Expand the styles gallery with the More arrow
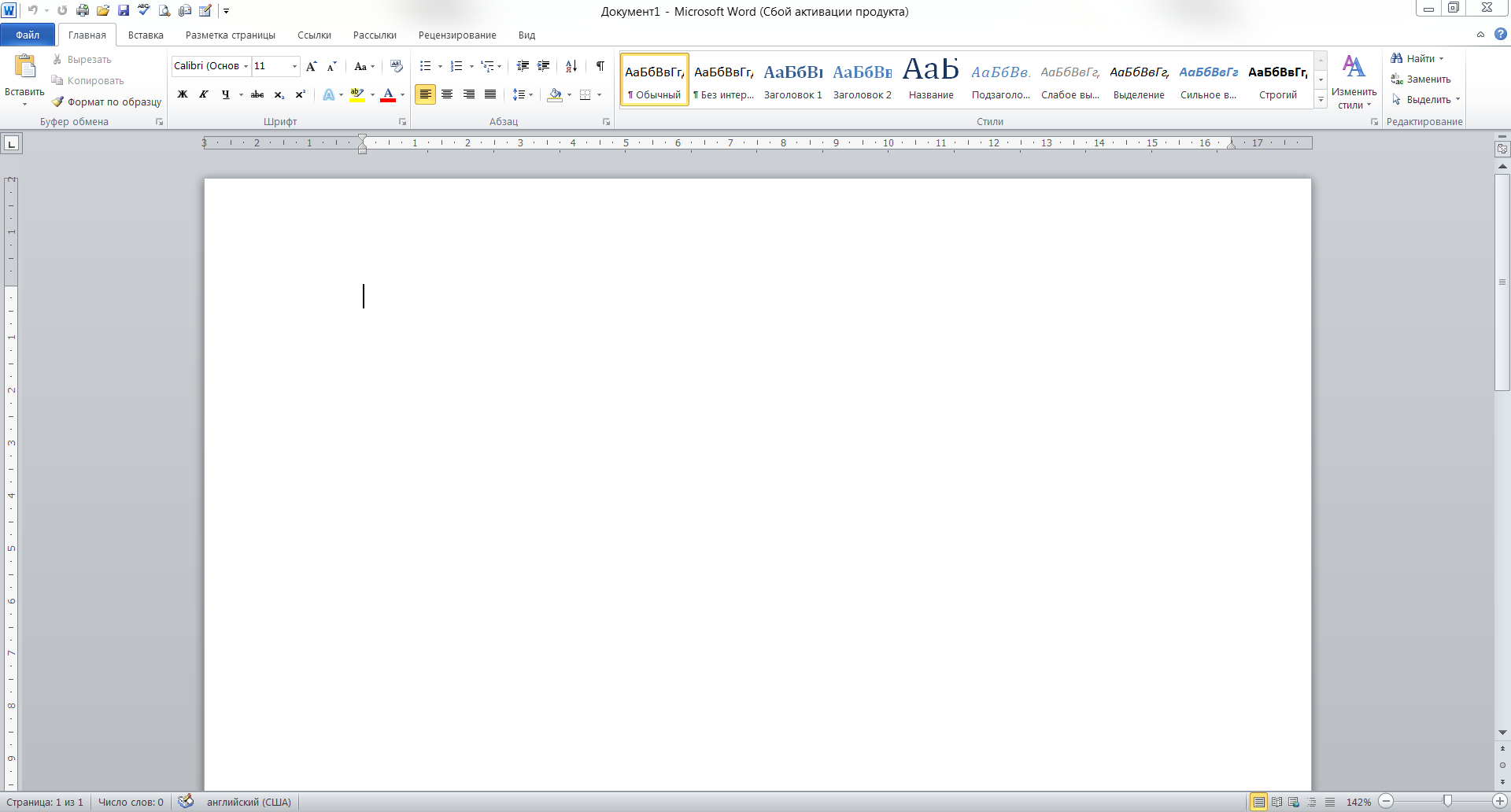Screen dimensions: 1511x812 [x=1321, y=99]
